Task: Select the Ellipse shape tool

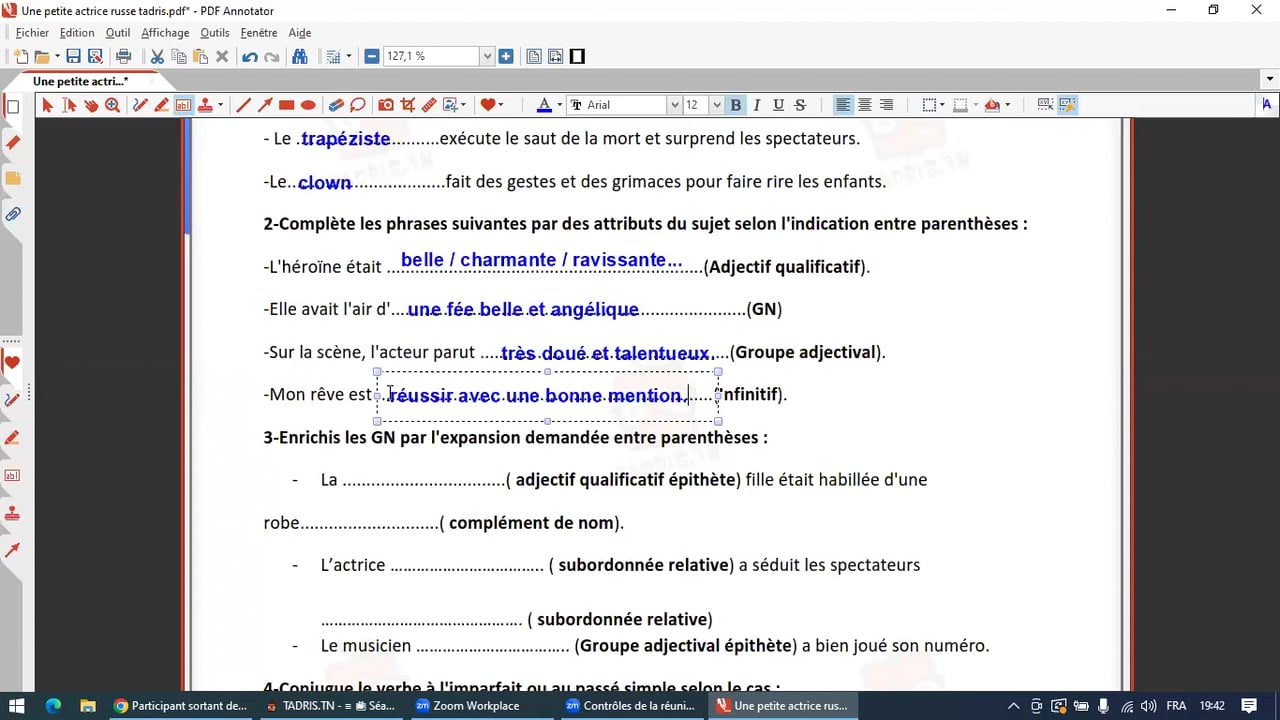Action: 308,105
